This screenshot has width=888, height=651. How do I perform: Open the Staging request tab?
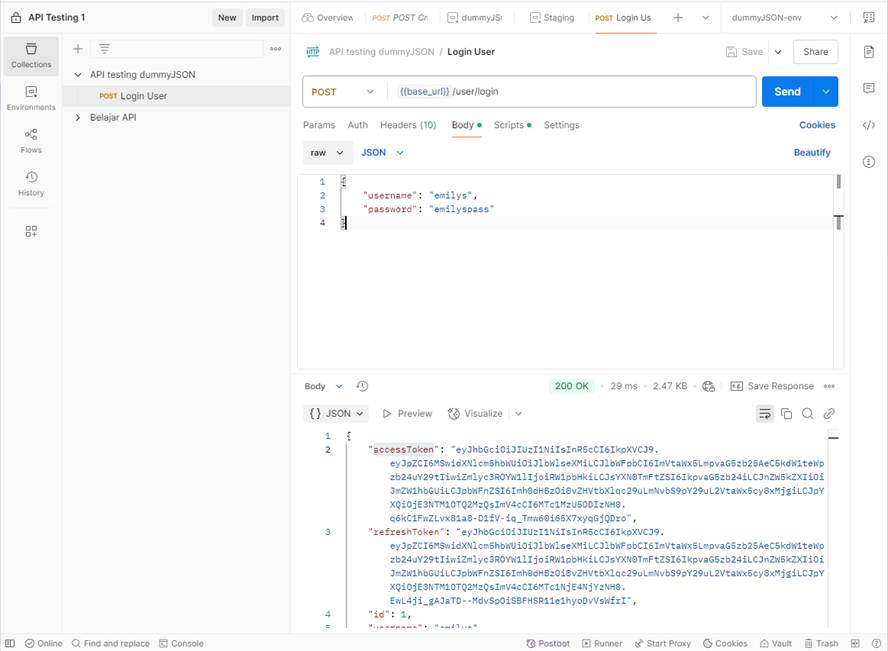[551, 18]
